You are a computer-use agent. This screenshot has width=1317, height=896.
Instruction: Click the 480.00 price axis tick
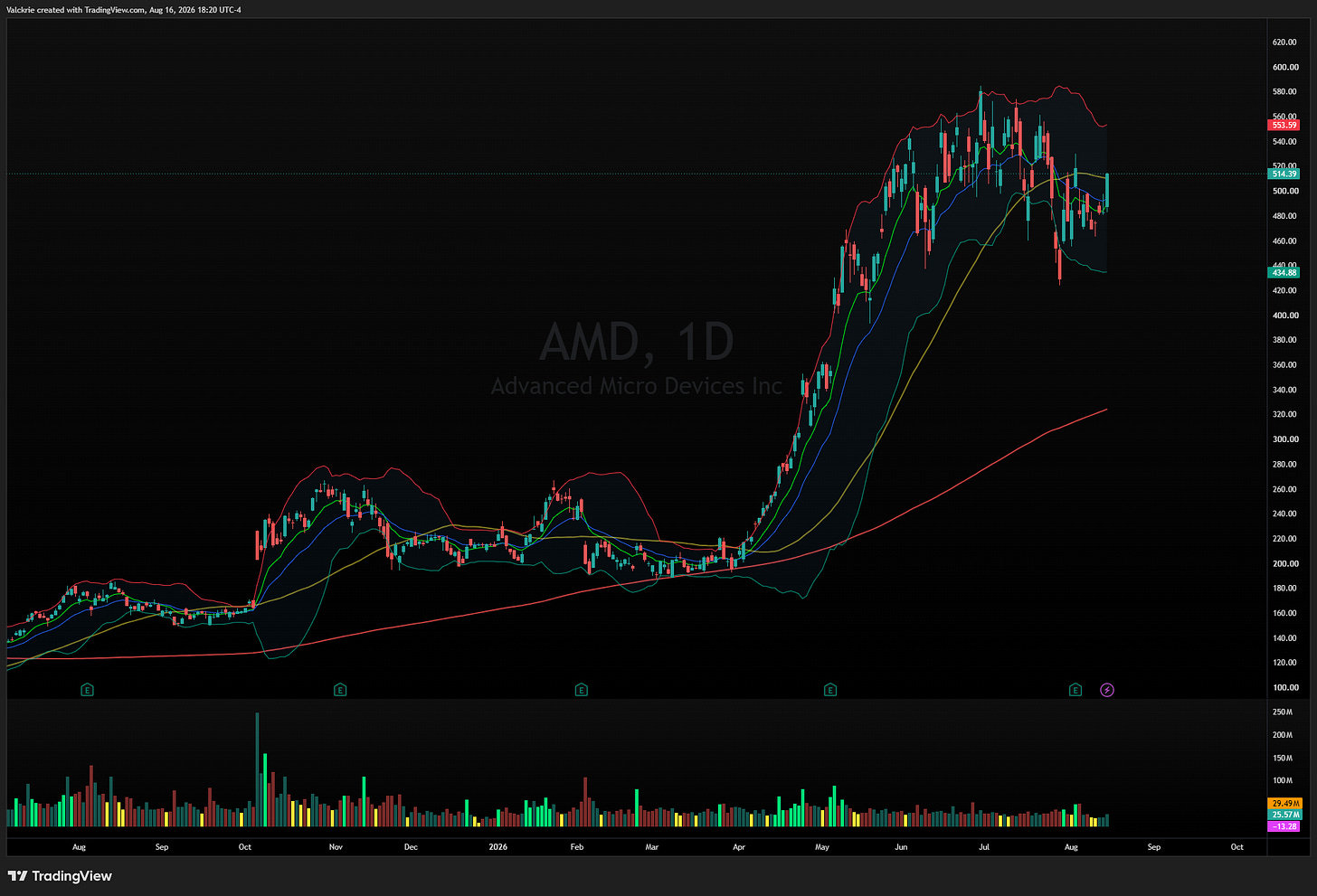point(1285,216)
